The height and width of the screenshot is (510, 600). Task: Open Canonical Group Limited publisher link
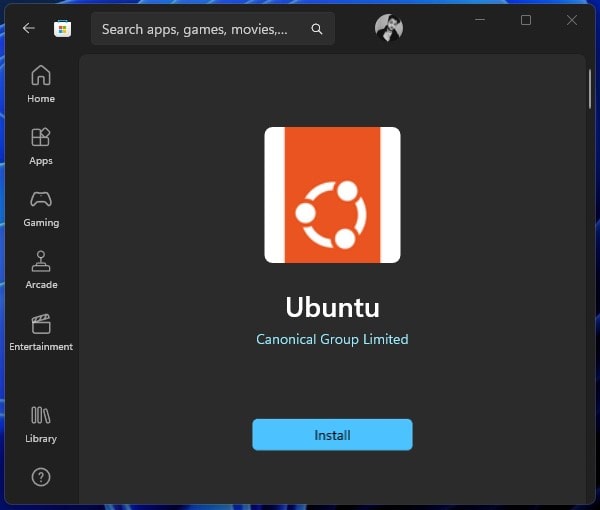332,339
